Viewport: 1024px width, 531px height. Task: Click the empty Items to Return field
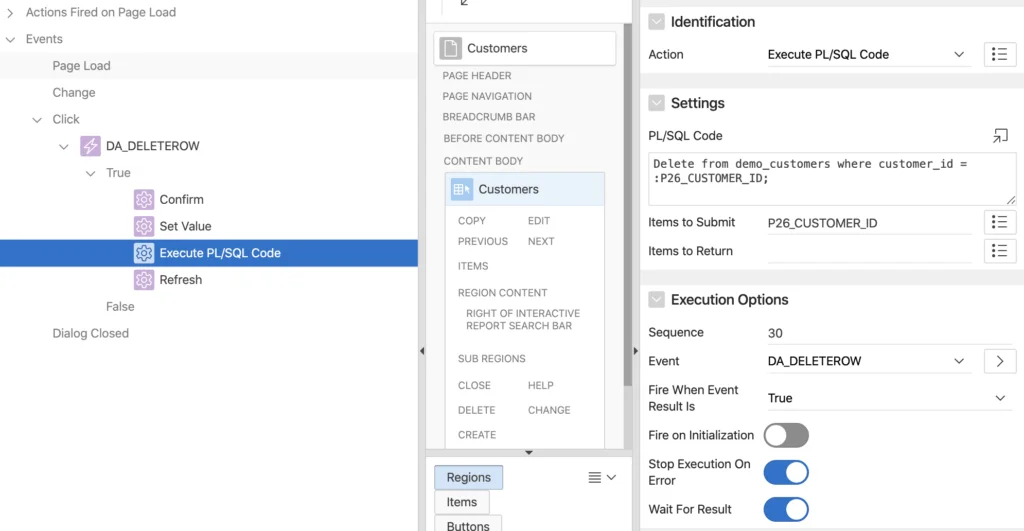tap(869, 251)
